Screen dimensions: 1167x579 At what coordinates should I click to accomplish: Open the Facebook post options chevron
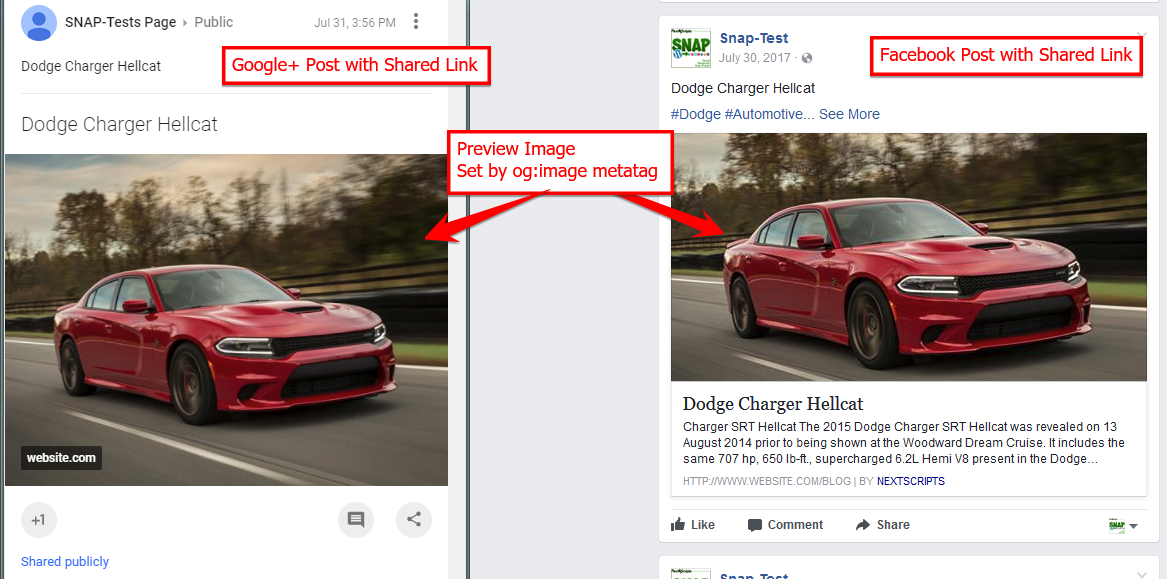point(1142,36)
